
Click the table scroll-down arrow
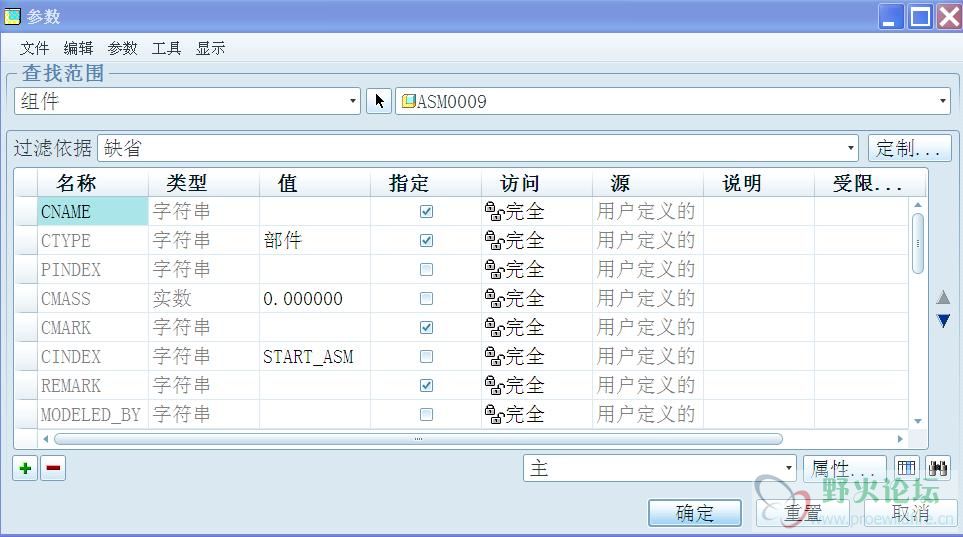point(918,421)
